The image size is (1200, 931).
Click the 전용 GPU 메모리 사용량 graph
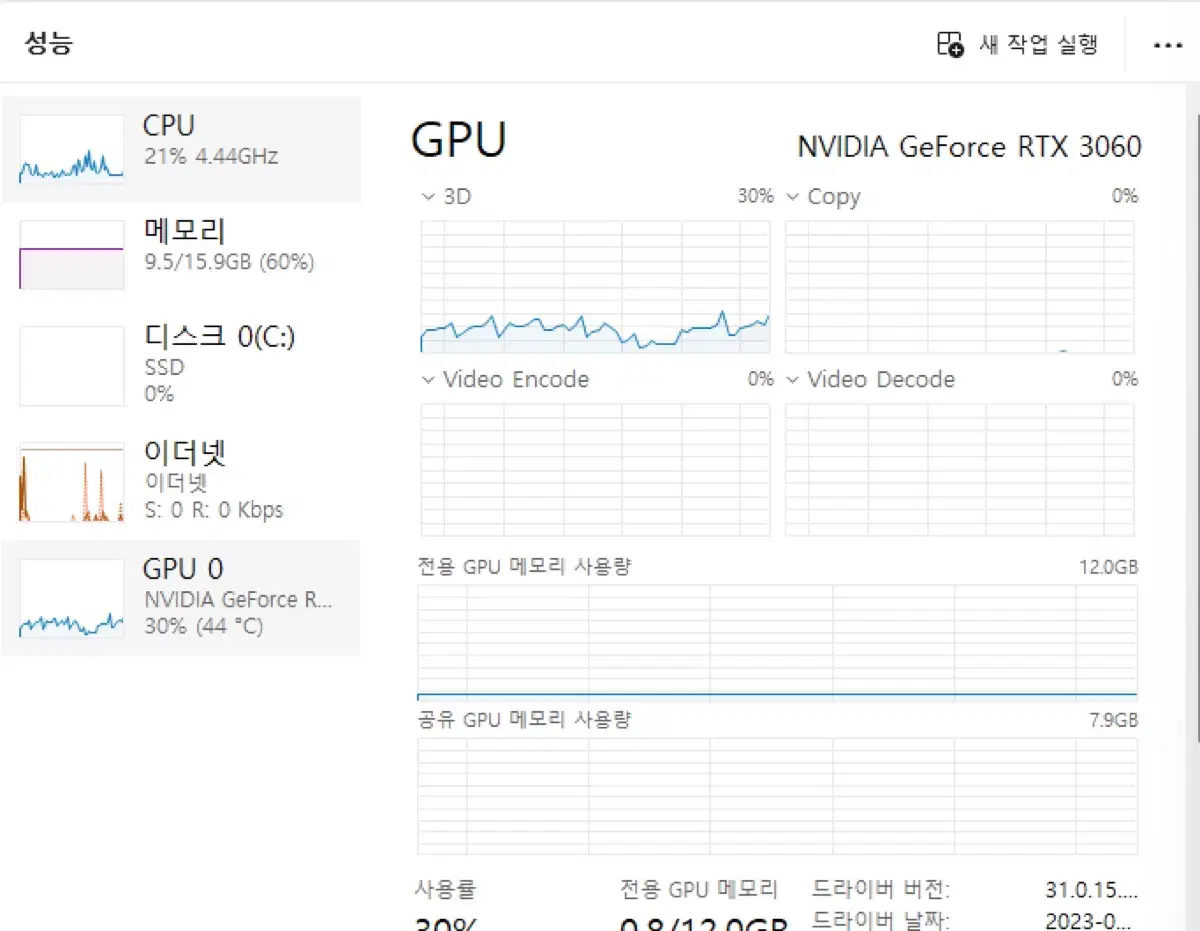tap(777, 642)
